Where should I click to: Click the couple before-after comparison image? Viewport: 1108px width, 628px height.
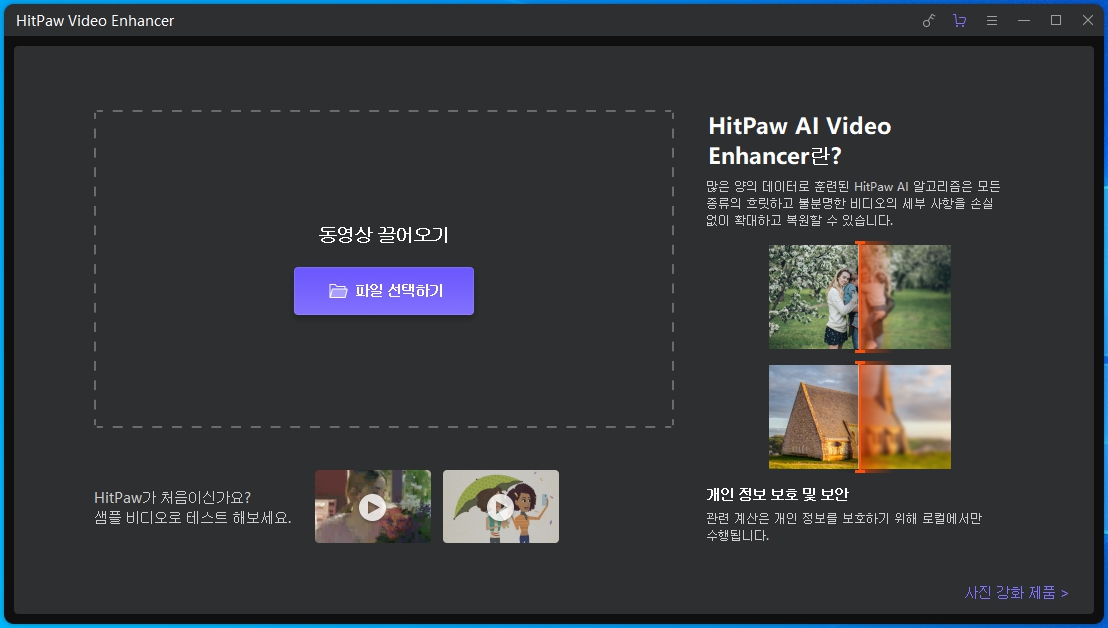pos(859,297)
